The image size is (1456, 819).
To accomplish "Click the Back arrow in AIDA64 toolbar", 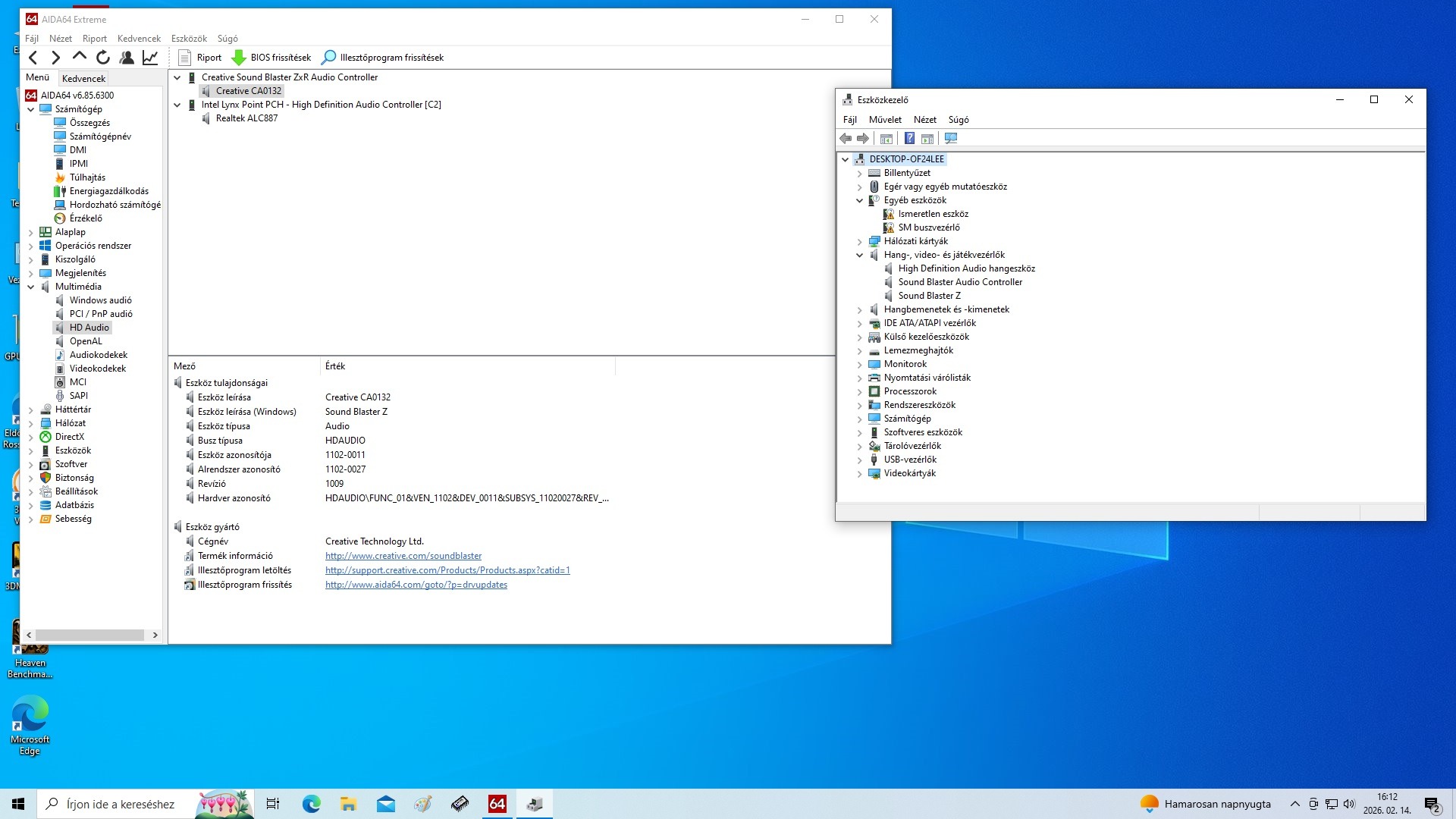I will [x=33, y=58].
